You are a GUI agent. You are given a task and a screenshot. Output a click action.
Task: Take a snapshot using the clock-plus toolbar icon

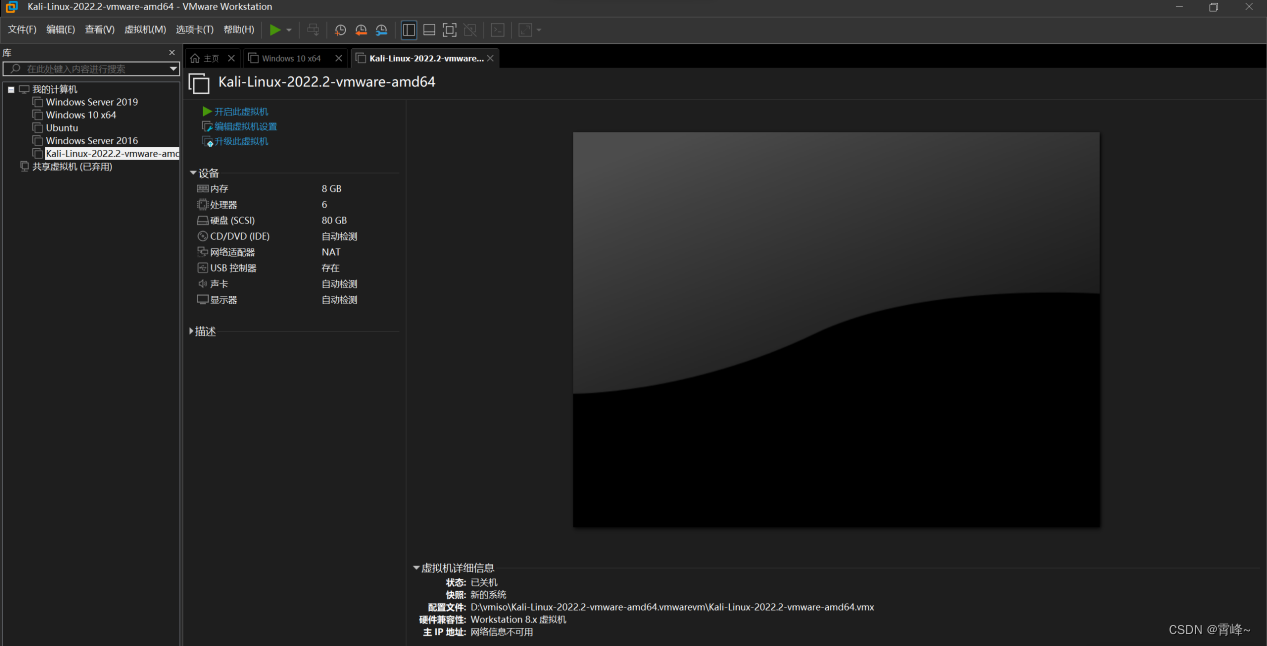click(x=341, y=30)
